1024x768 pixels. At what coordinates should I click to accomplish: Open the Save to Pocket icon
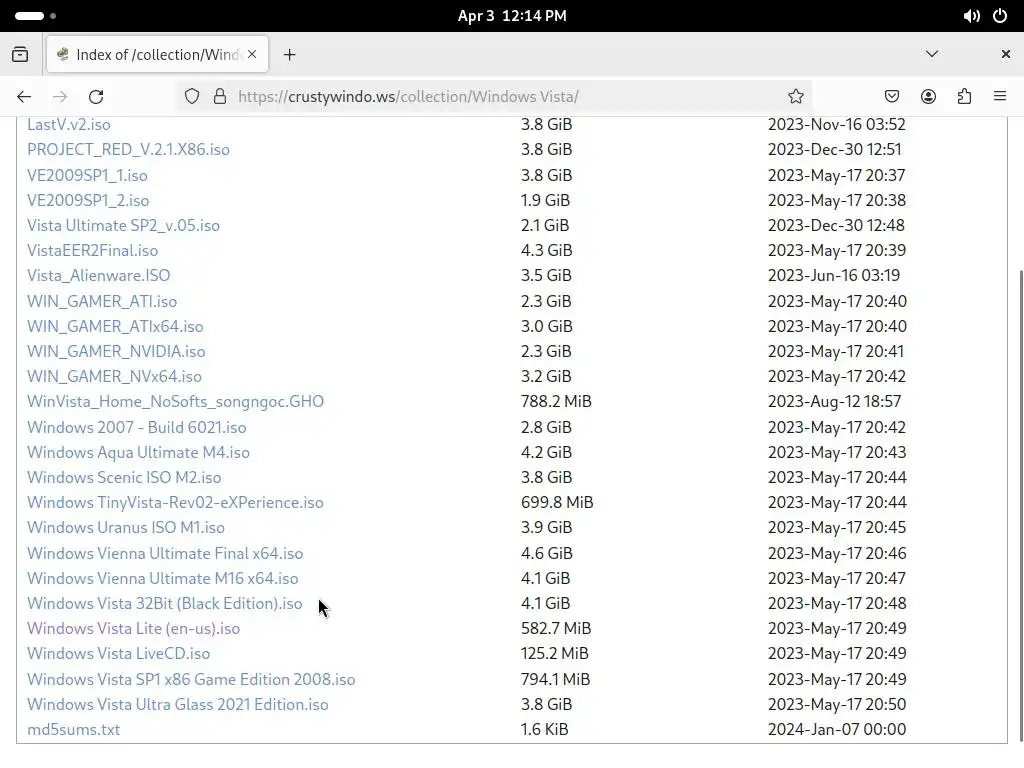pos(891,97)
